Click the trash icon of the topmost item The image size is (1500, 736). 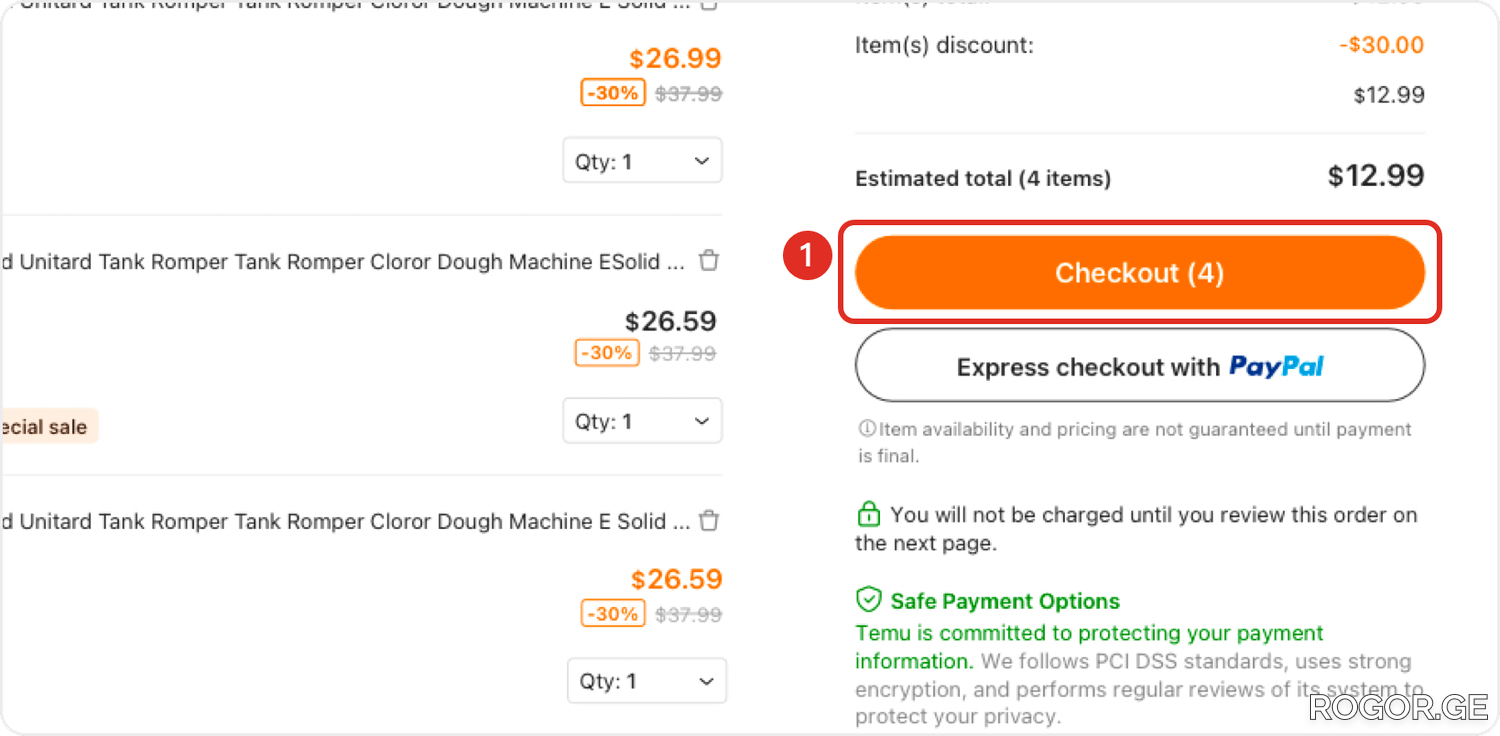coord(709,4)
